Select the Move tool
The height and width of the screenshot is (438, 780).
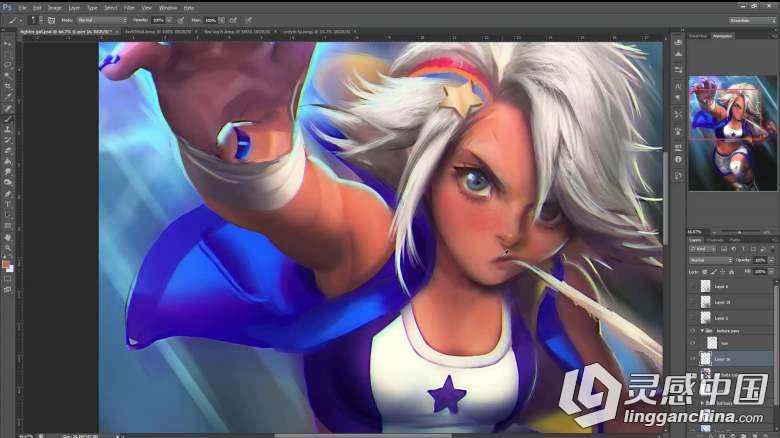[7, 44]
